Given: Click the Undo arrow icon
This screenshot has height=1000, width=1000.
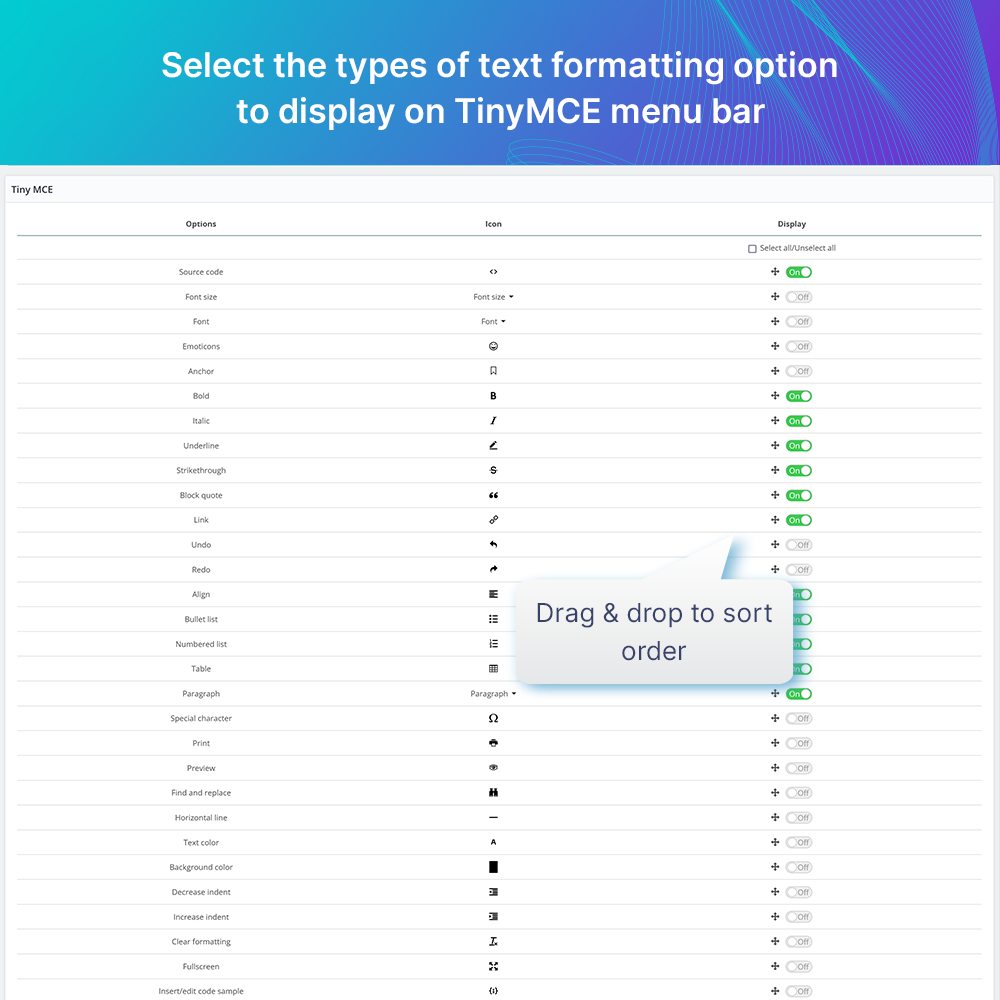Looking at the screenshot, I should (493, 545).
